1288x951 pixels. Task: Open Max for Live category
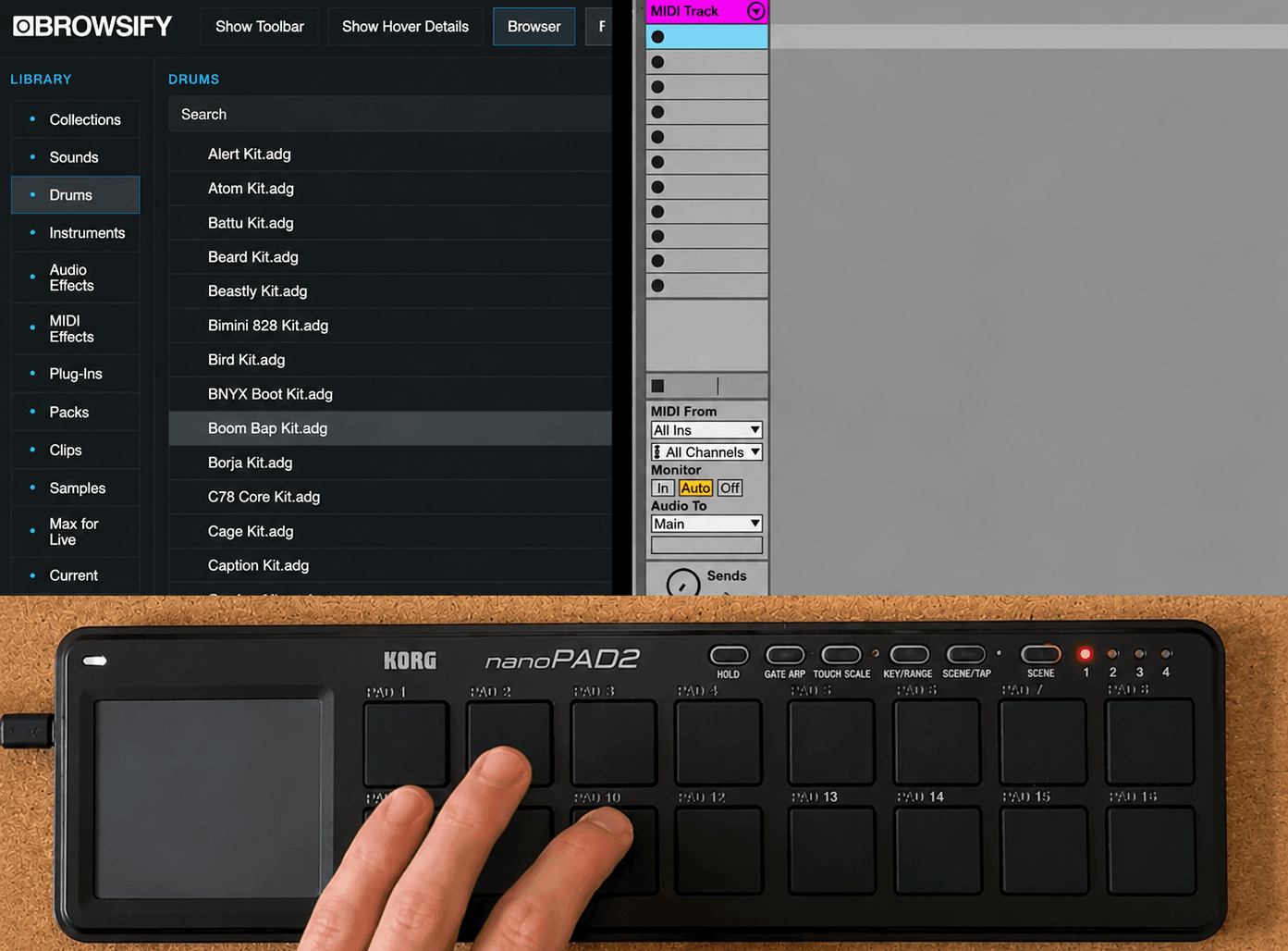coord(76,531)
